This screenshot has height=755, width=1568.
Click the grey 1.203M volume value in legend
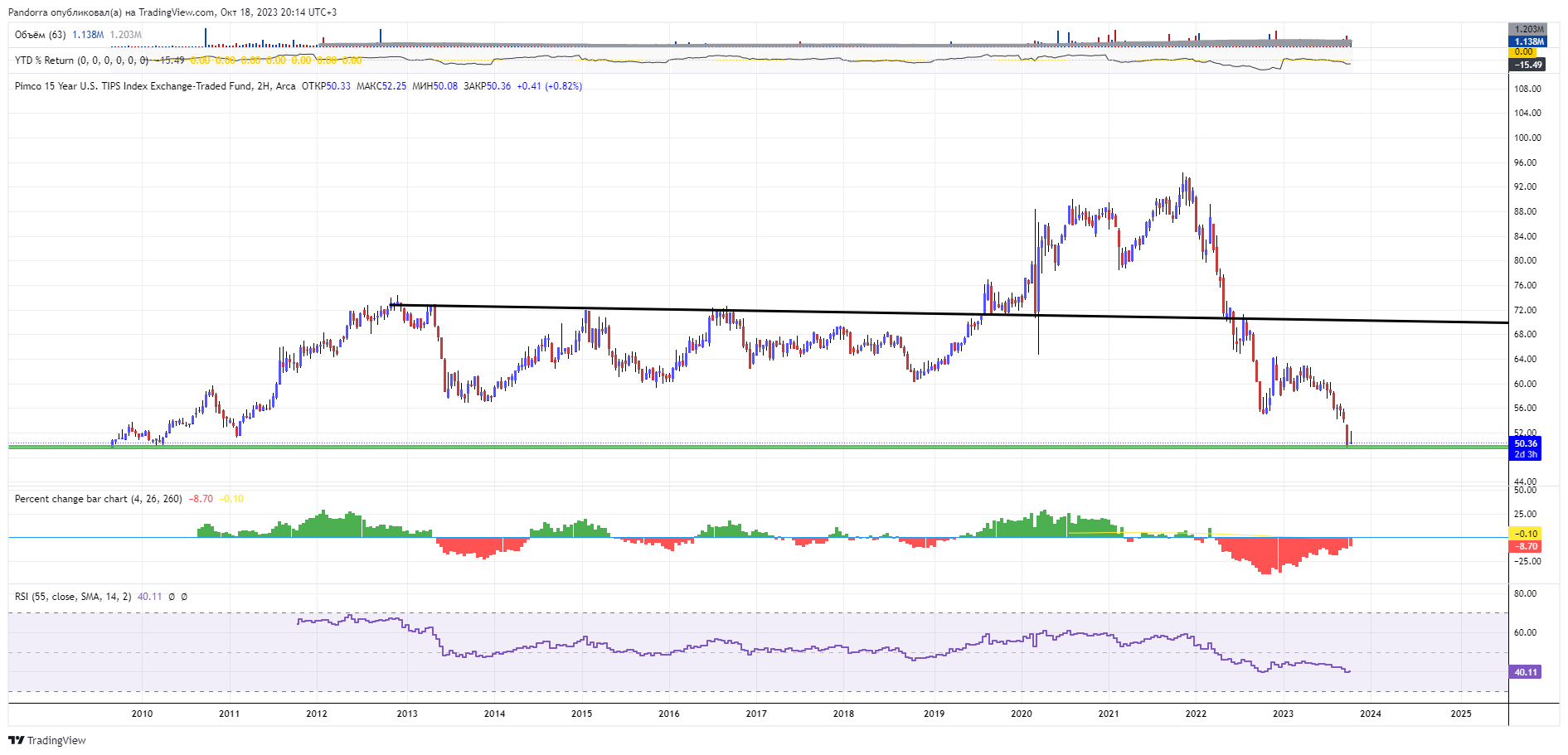click(x=126, y=35)
